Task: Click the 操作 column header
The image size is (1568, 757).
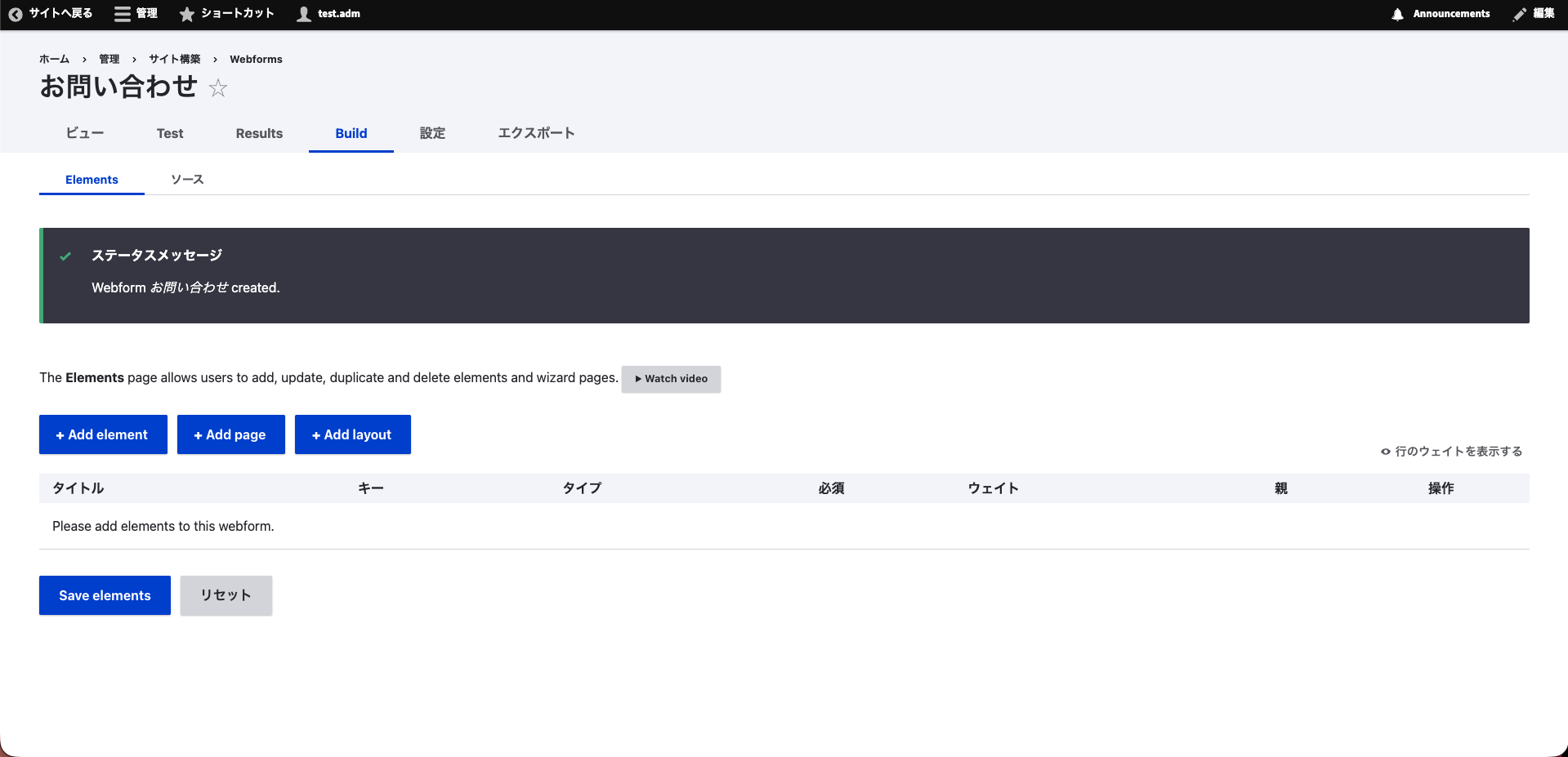Action: tap(1441, 488)
